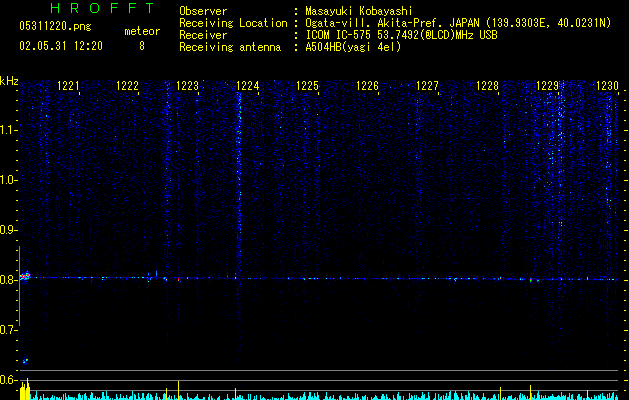Click the meteor count value 8
Screen dimensions: 629x400
(x=142, y=46)
